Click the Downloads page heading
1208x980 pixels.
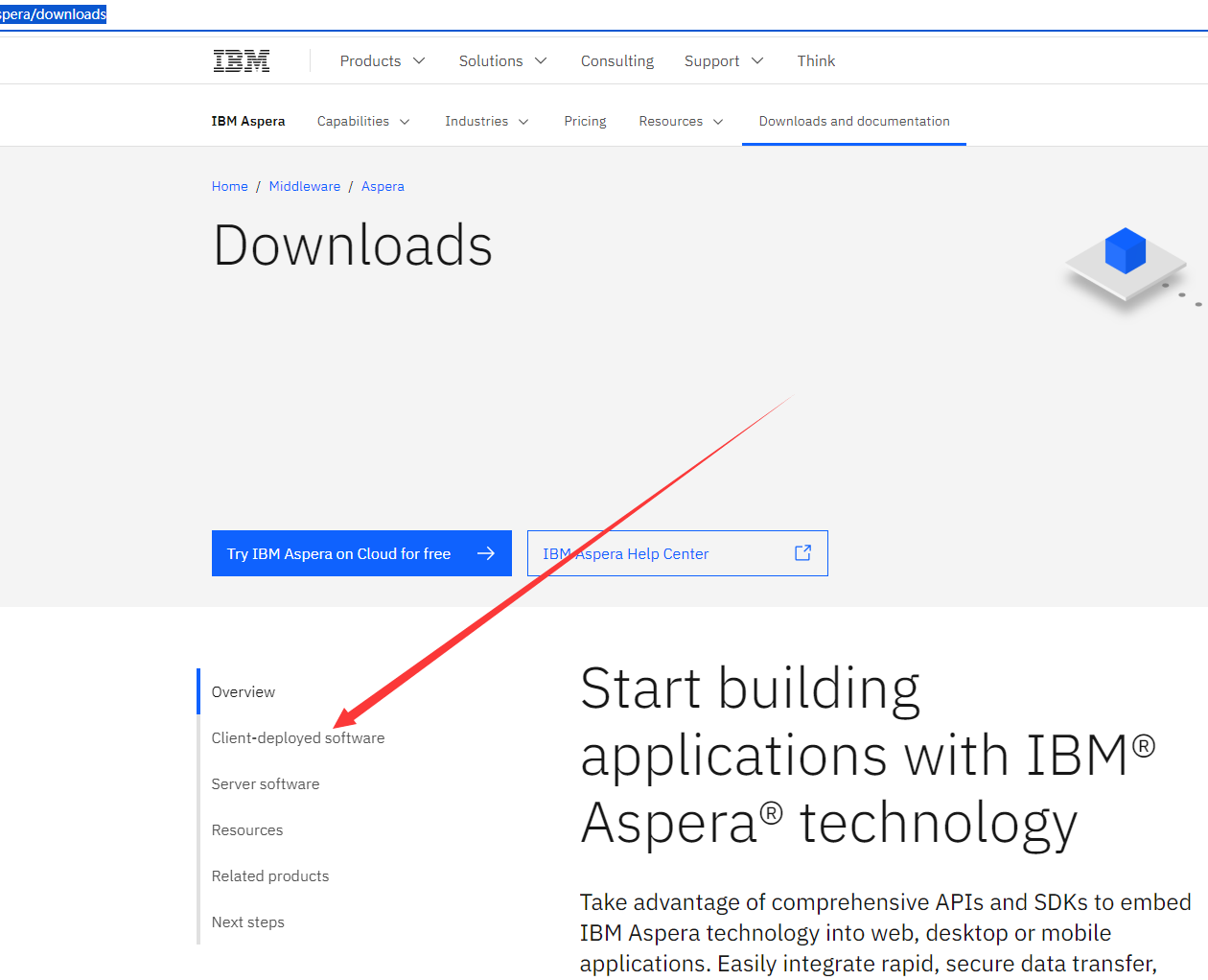(x=353, y=245)
